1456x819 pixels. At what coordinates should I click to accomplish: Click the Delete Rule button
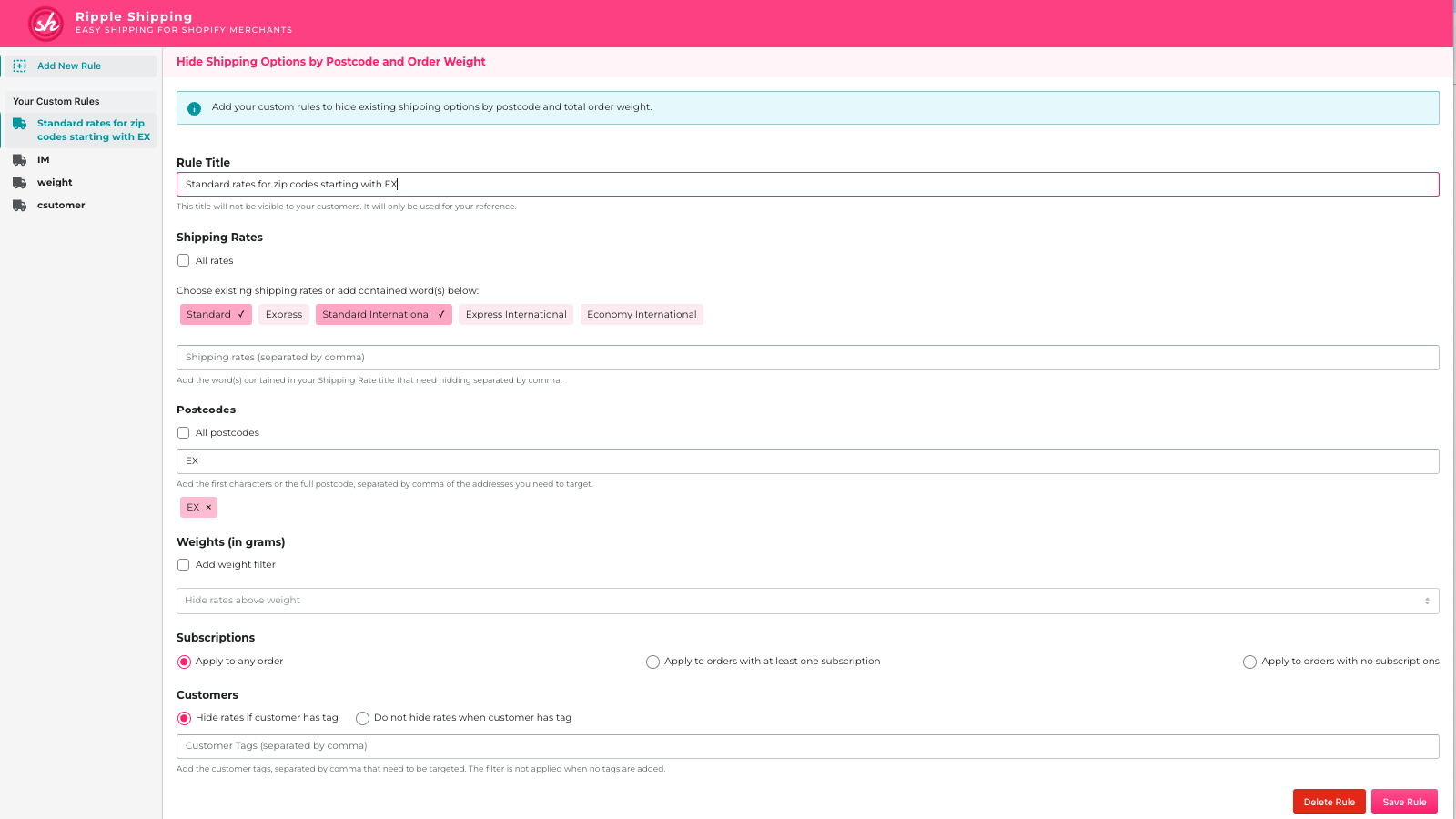1330,802
